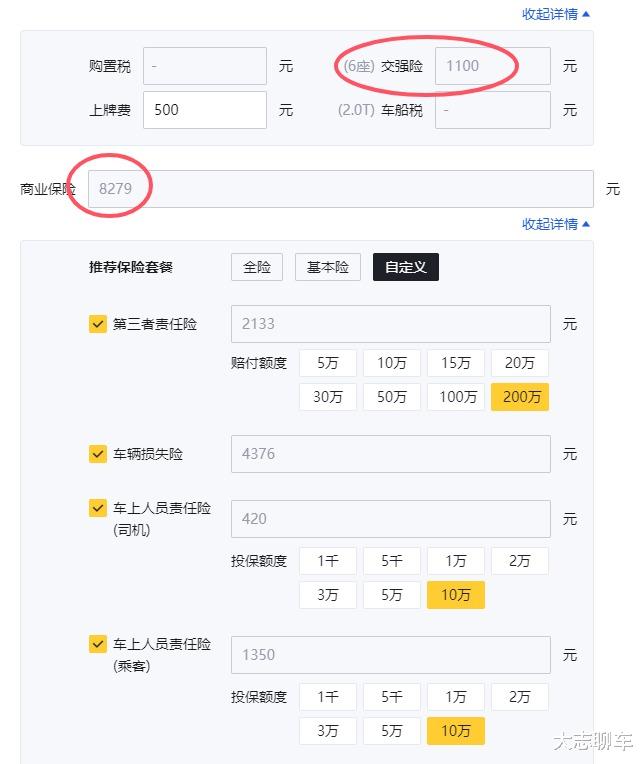Toggle 车上人员责任险(乘客) checkbox

click(x=98, y=645)
